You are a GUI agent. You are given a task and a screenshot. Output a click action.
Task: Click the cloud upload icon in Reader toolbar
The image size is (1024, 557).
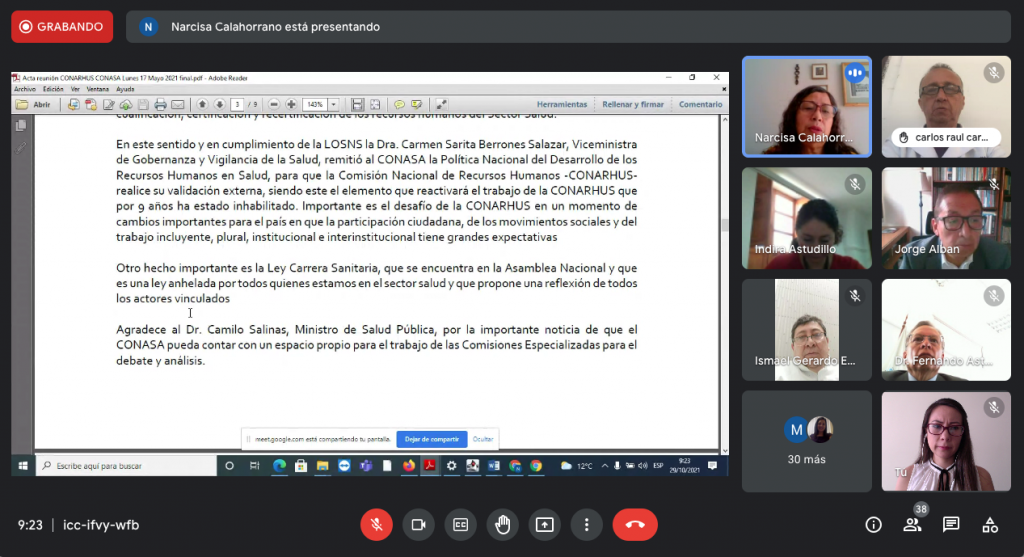pos(125,104)
